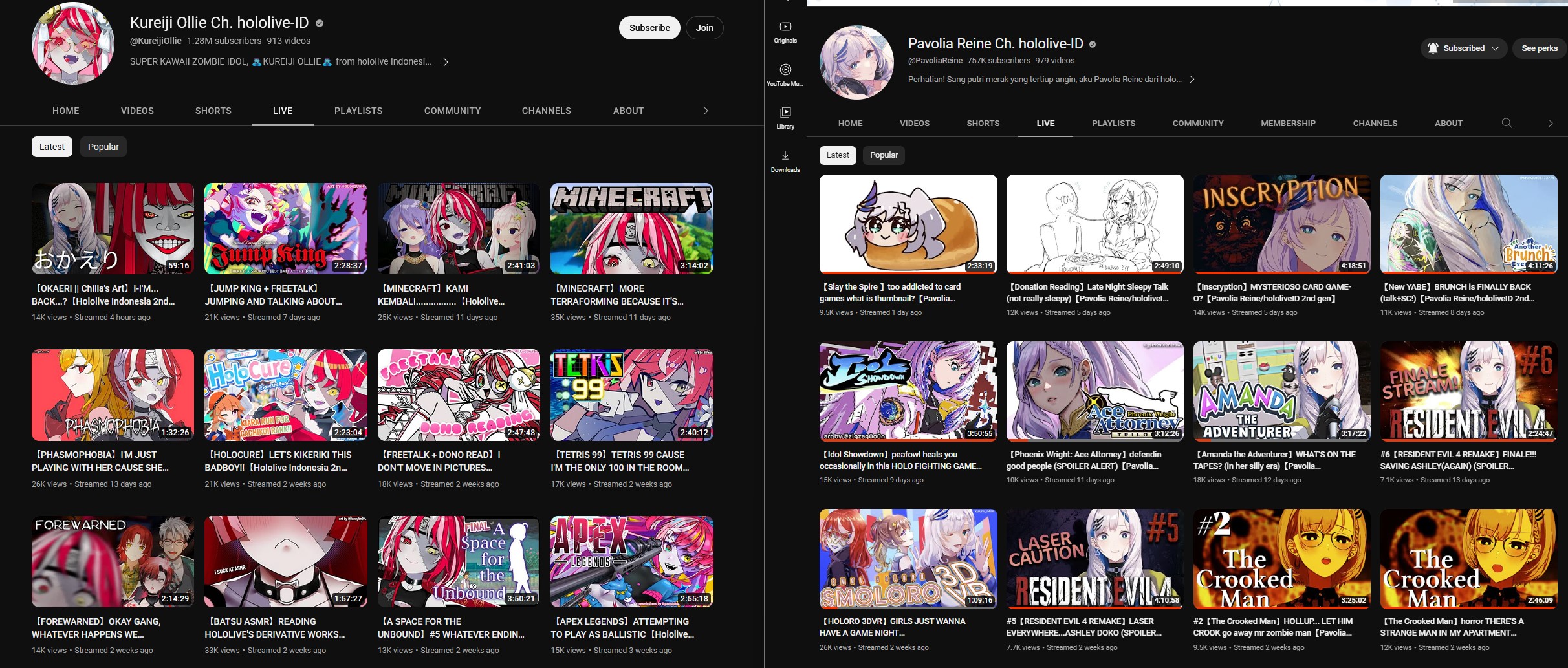Viewport: 1568px width, 668px height.
Task: Open the Amanda the Adventurer stream thumbnail
Action: 1281,391
